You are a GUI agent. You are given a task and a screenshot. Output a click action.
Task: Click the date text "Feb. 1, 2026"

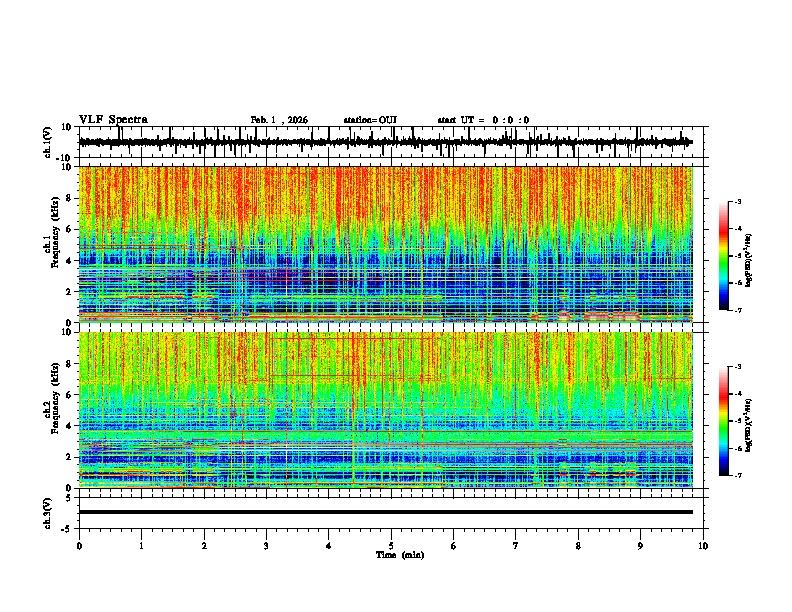tap(279, 120)
